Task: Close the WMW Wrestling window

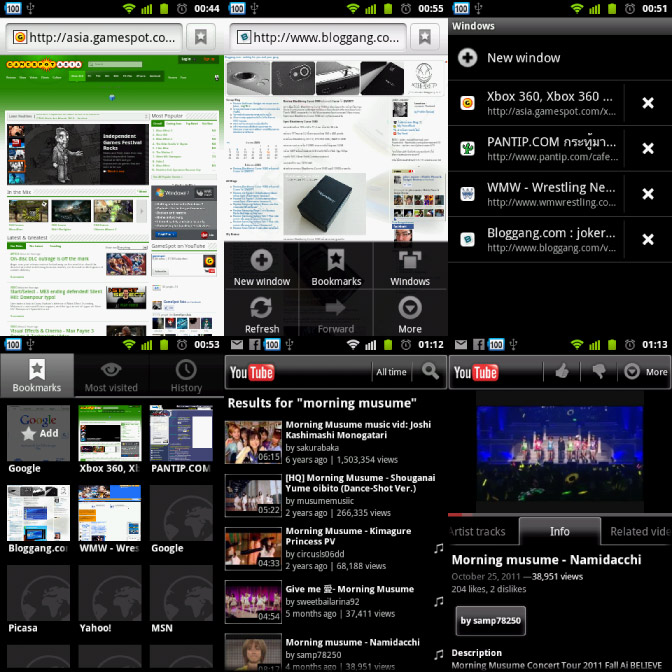Action: point(648,194)
